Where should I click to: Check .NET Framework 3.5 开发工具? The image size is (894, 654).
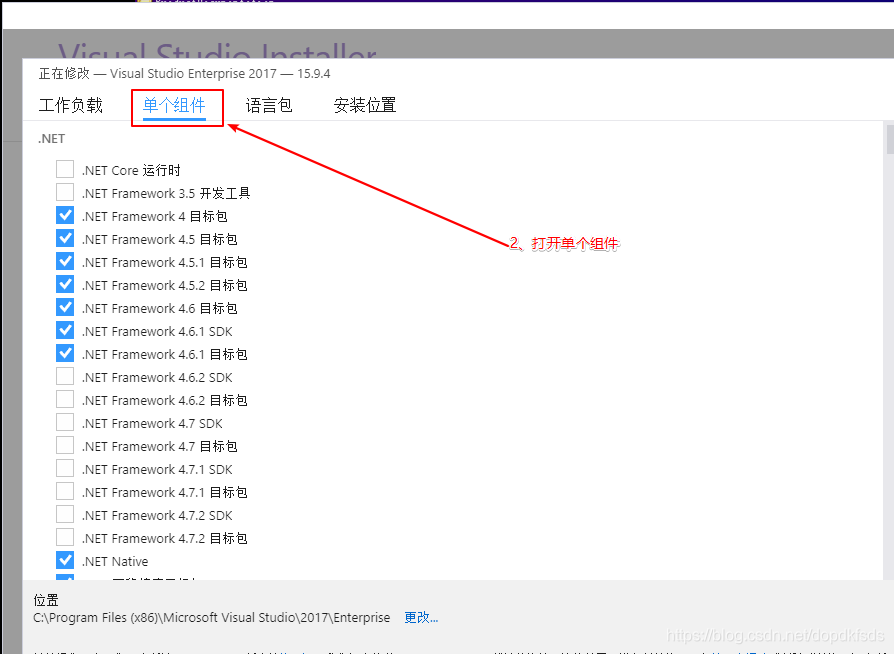click(x=65, y=192)
